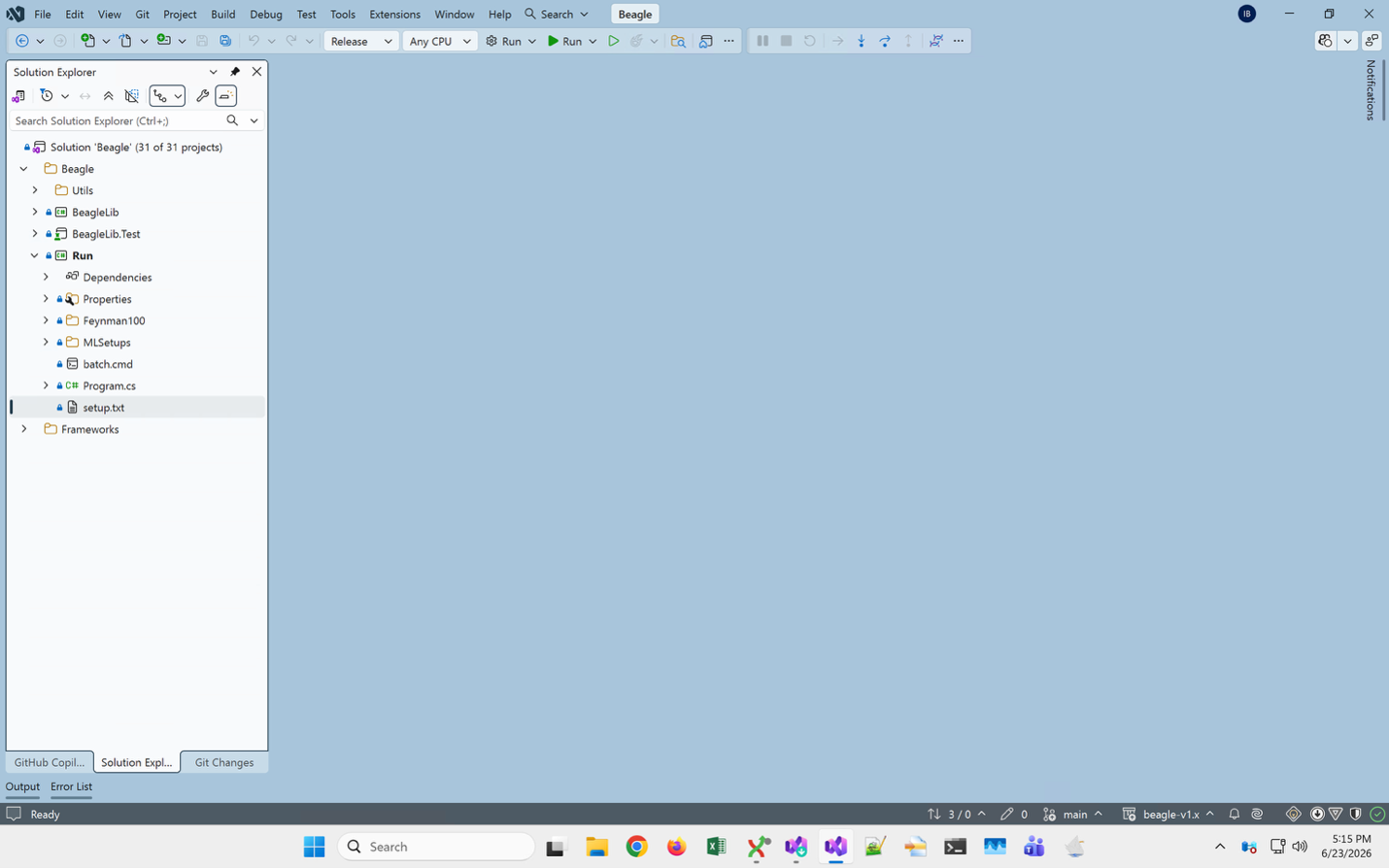Click the Step Into debug icon

[x=862, y=41]
